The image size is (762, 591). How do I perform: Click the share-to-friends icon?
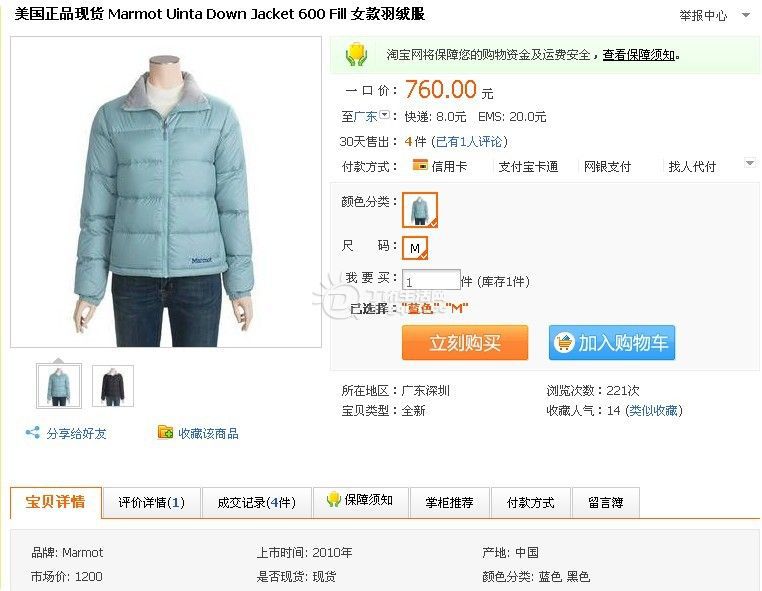[x=33, y=433]
